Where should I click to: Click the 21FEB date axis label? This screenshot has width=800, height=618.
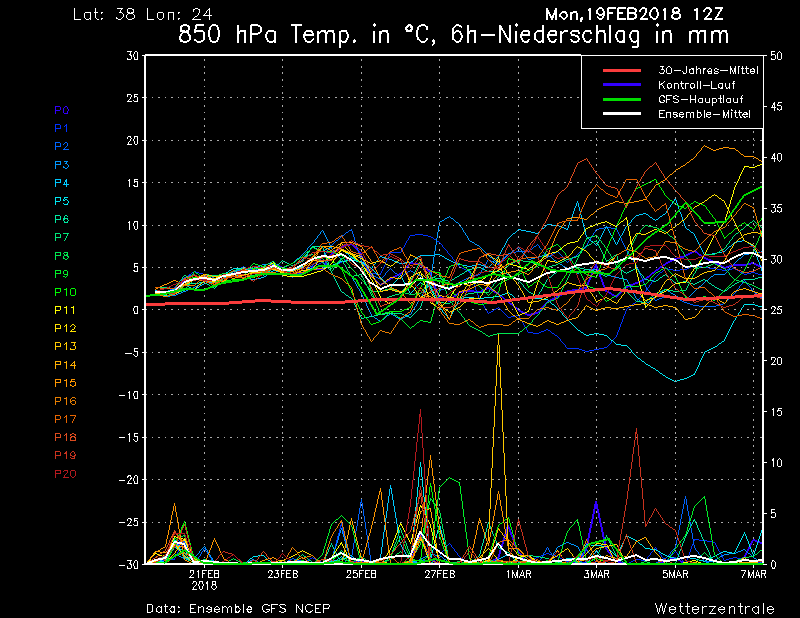click(x=204, y=575)
